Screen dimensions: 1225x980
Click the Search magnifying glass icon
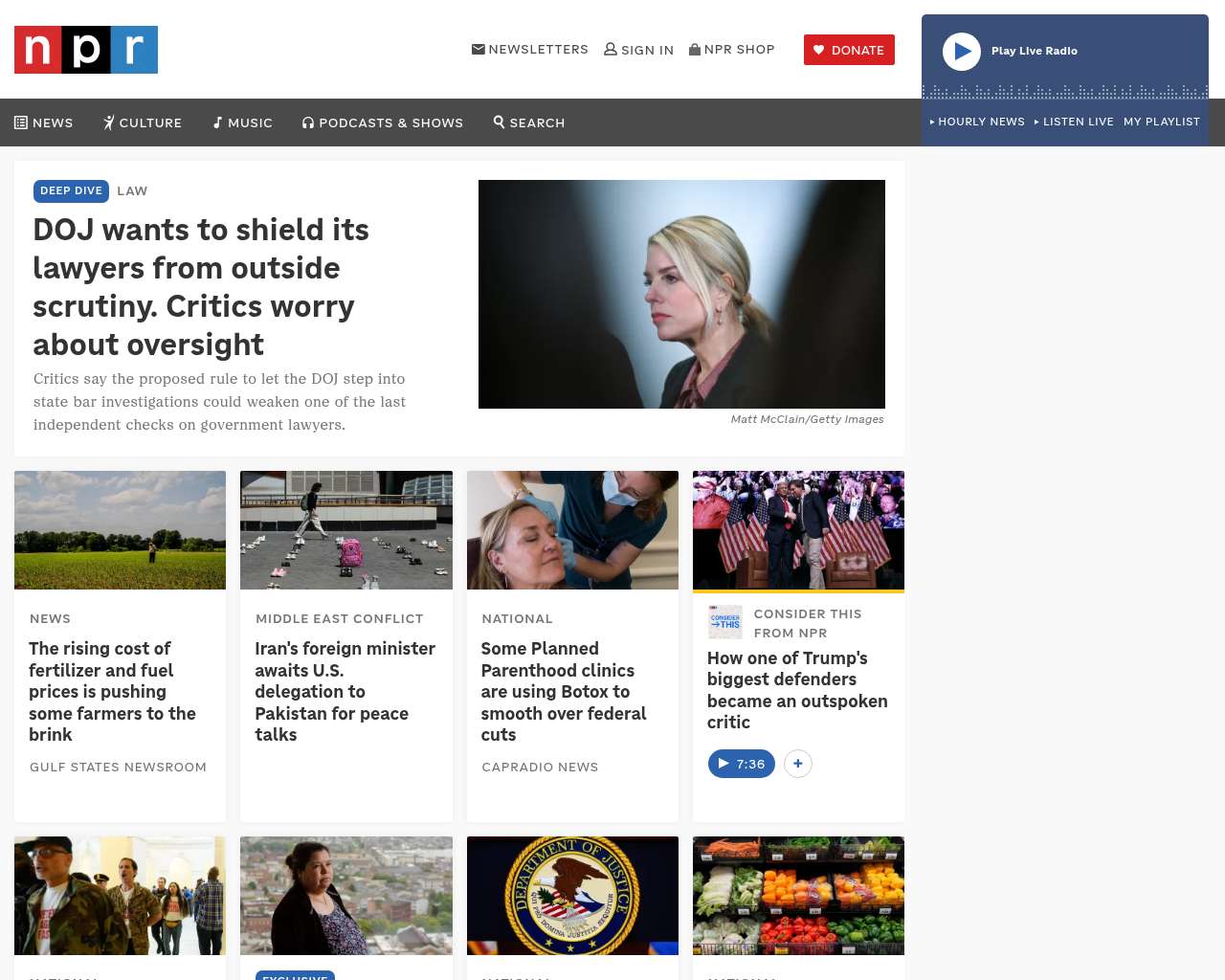point(499,122)
